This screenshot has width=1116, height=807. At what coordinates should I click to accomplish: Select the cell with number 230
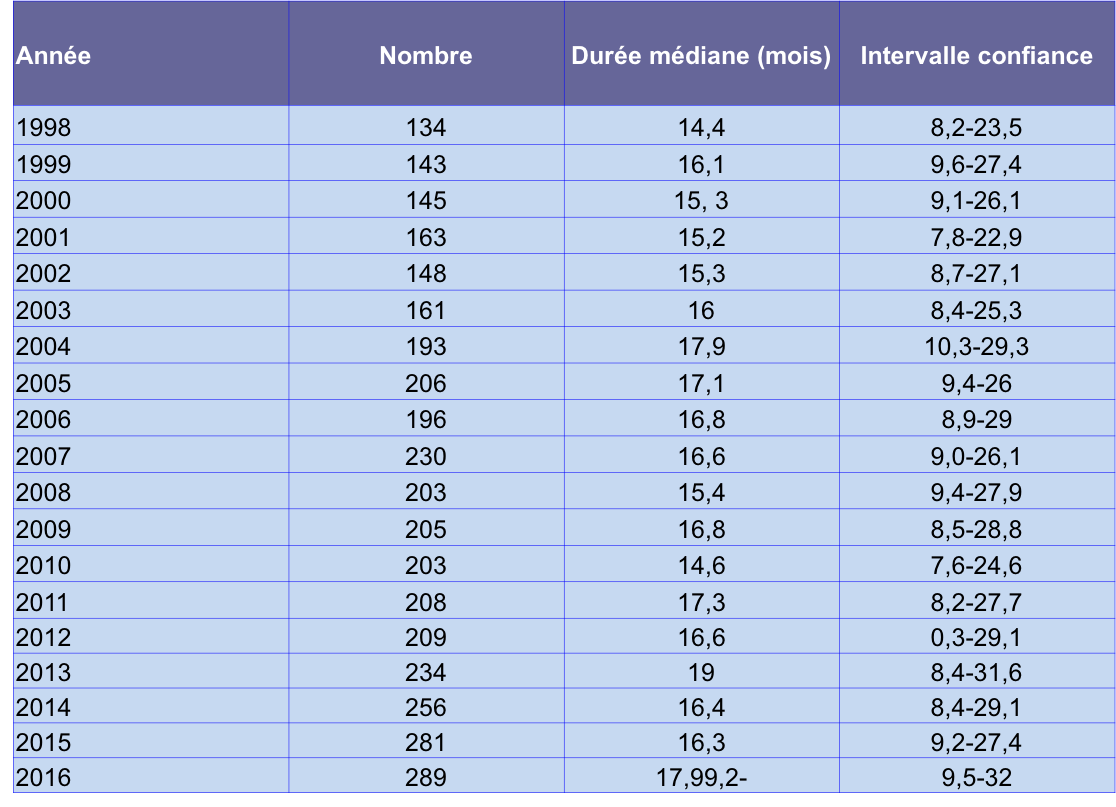[x=426, y=456]
